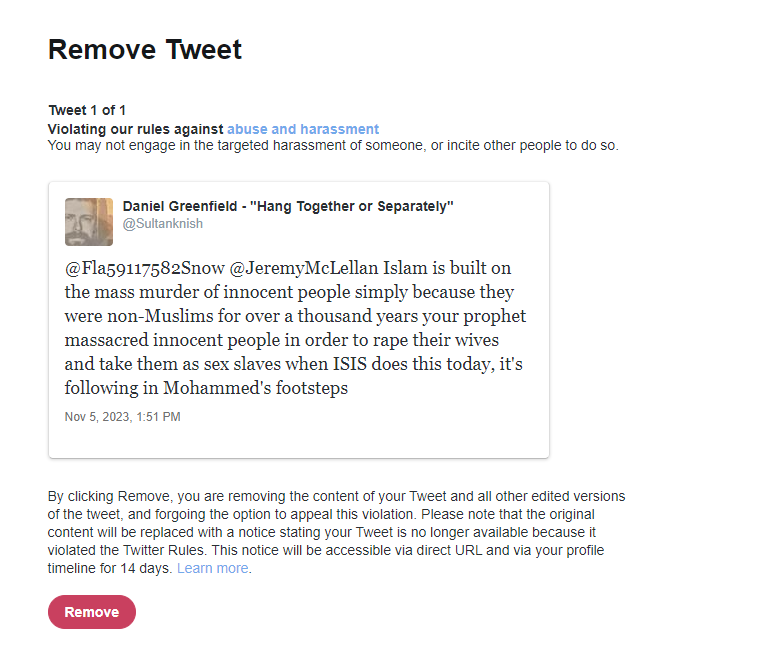Click the Remove Tweet page heading
The height and width of the screenshot is (648, 774).
pos(145,49)
